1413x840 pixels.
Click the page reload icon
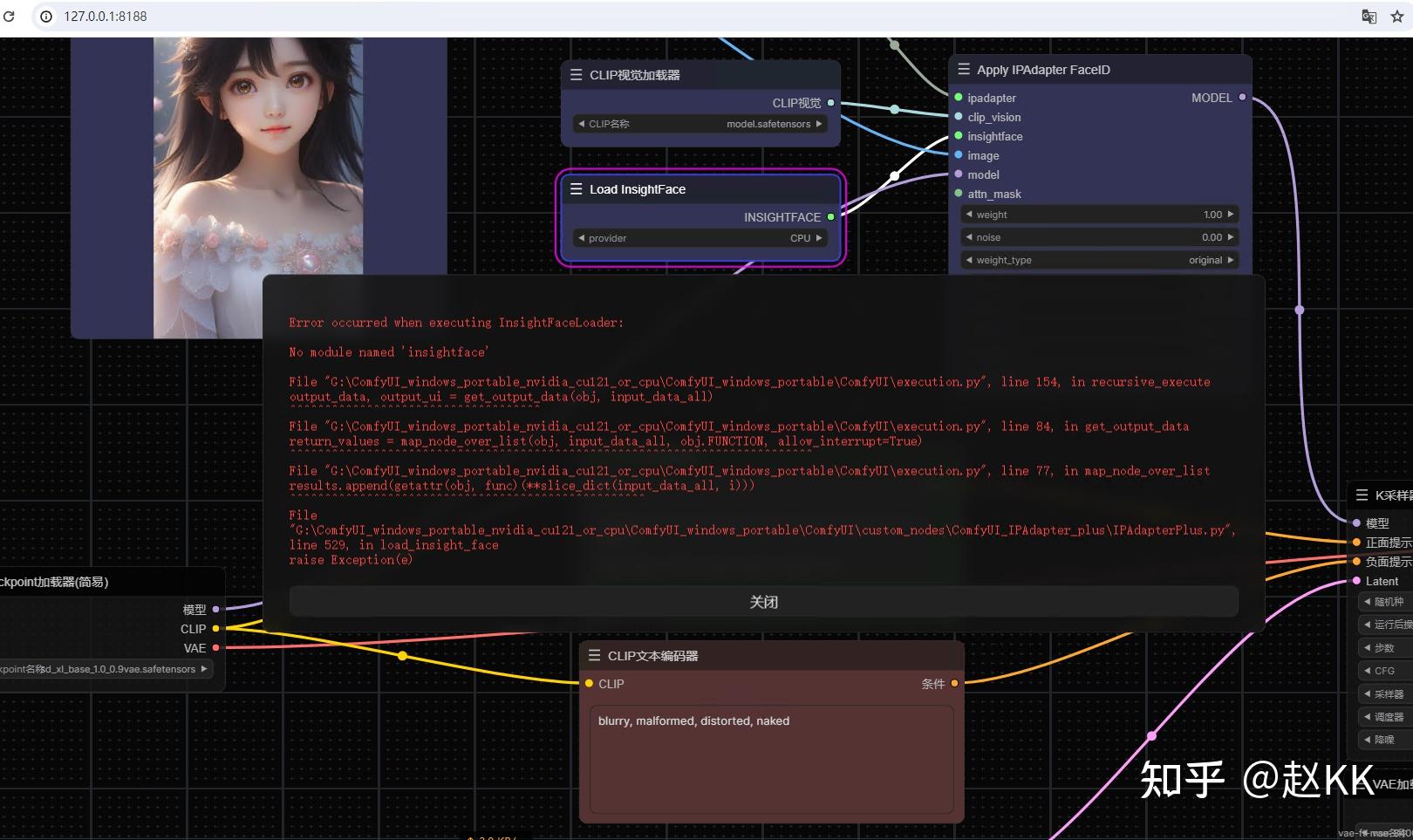[x=10, y=16]
